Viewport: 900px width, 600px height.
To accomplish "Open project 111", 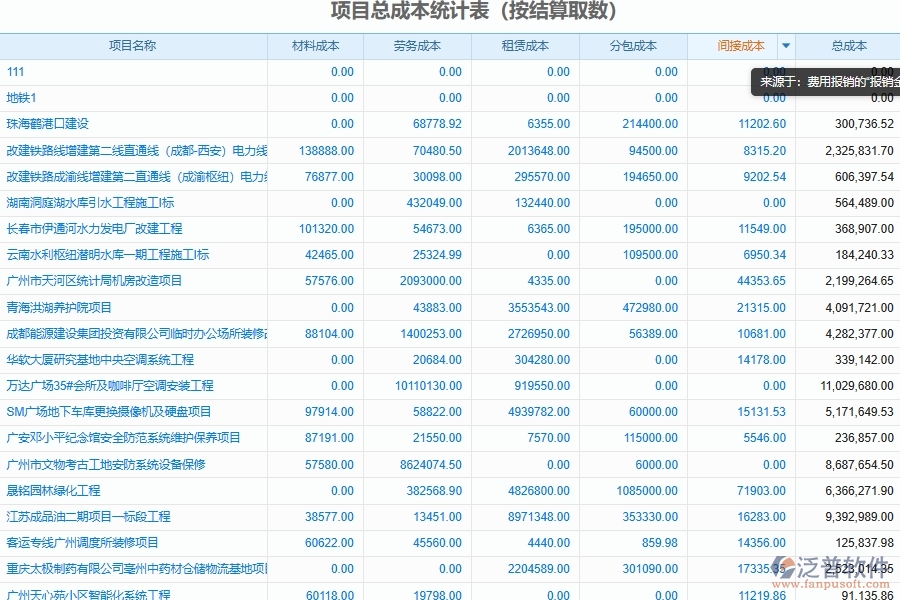I will (18, 72).
